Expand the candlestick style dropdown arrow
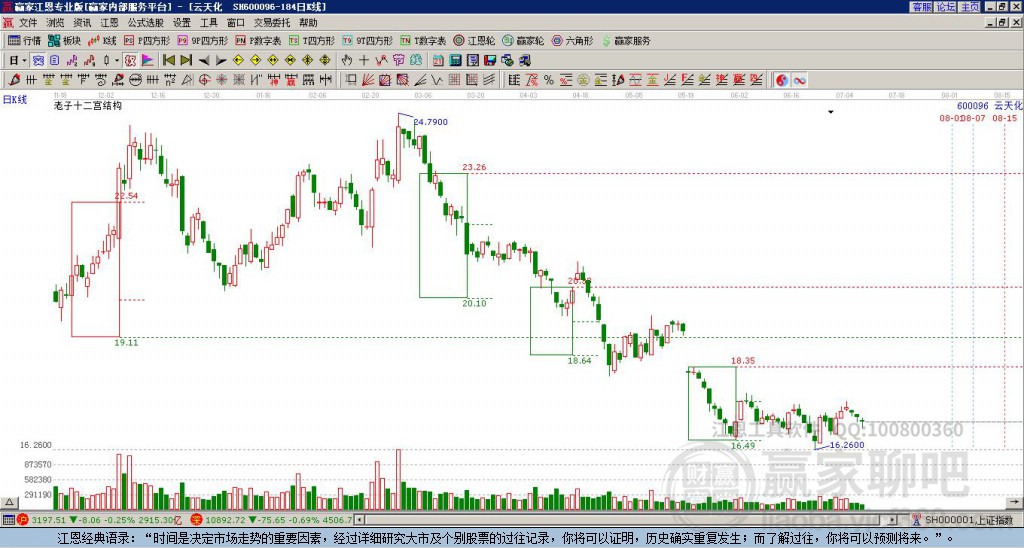This screenshot has height=548, width=1024. pyautogui.click(x=117, y=61)
